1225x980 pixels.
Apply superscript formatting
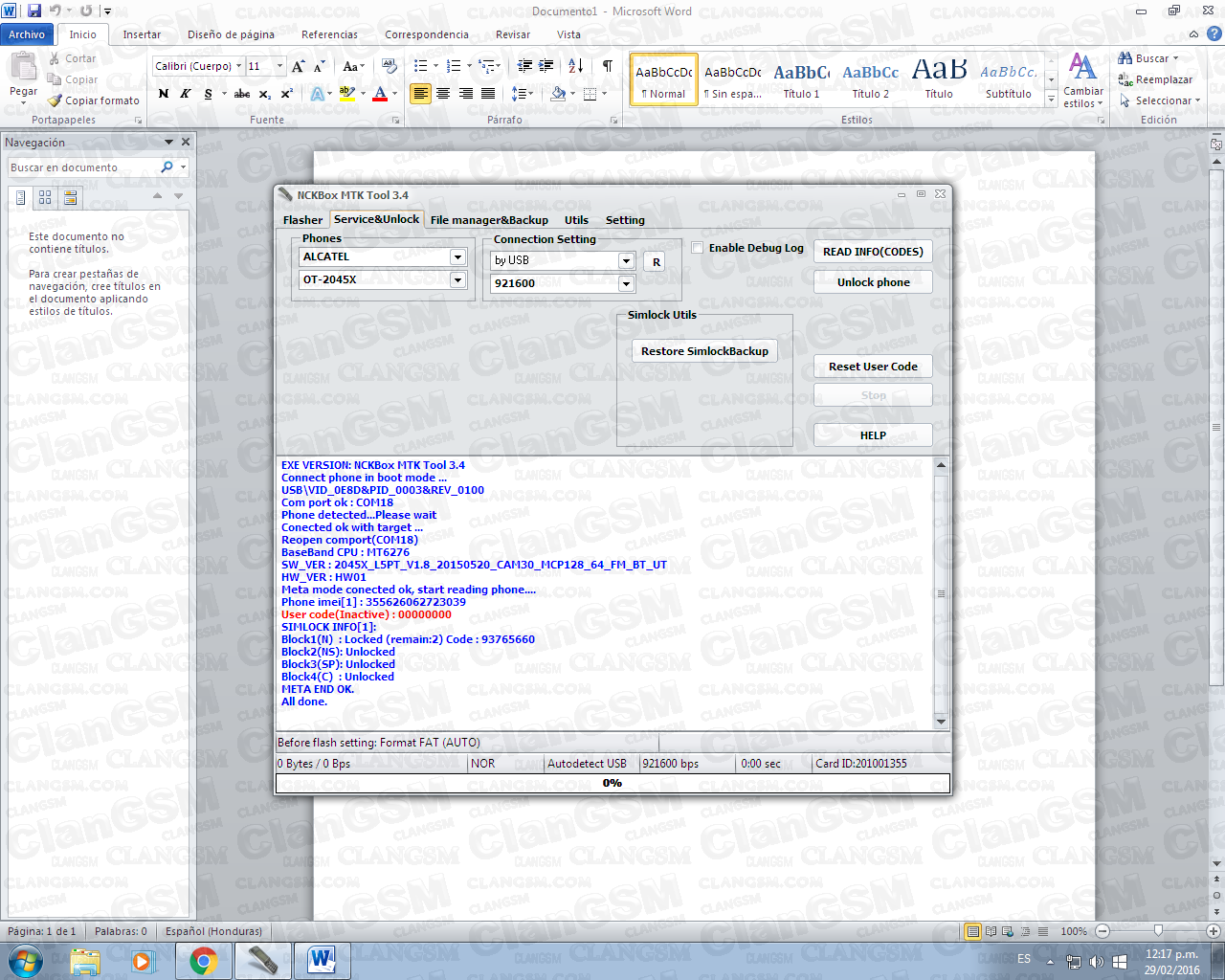285,94
